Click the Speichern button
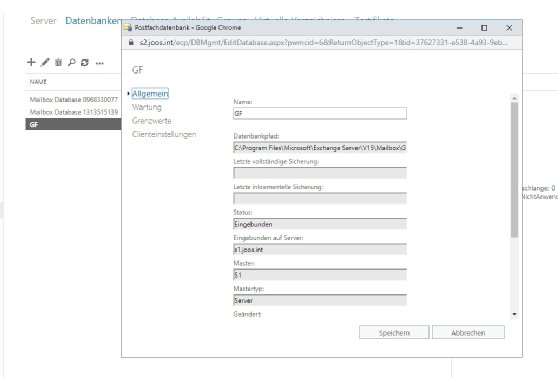Image resolution: width=558 pixels, height=378 pixels. (x=394, y=332)
